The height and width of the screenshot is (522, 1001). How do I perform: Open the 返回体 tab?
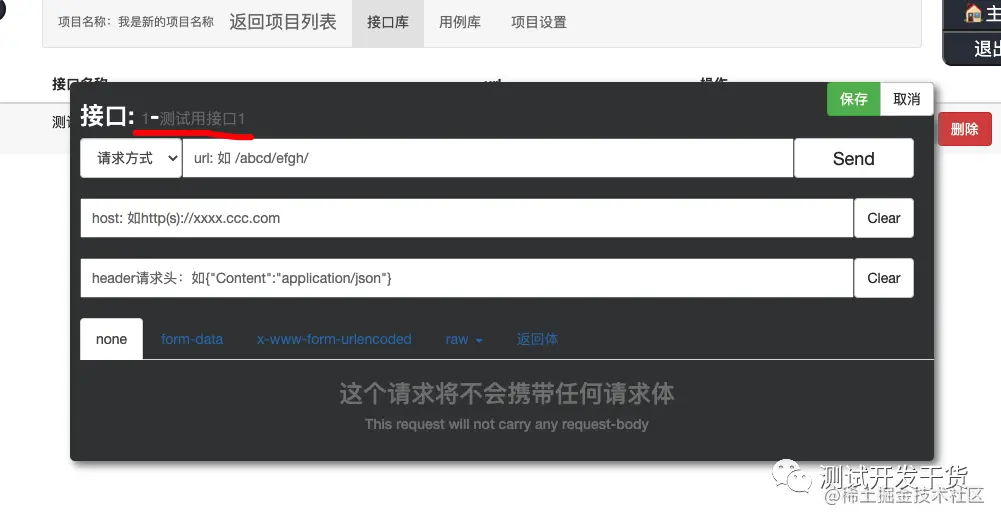(537, 339)
